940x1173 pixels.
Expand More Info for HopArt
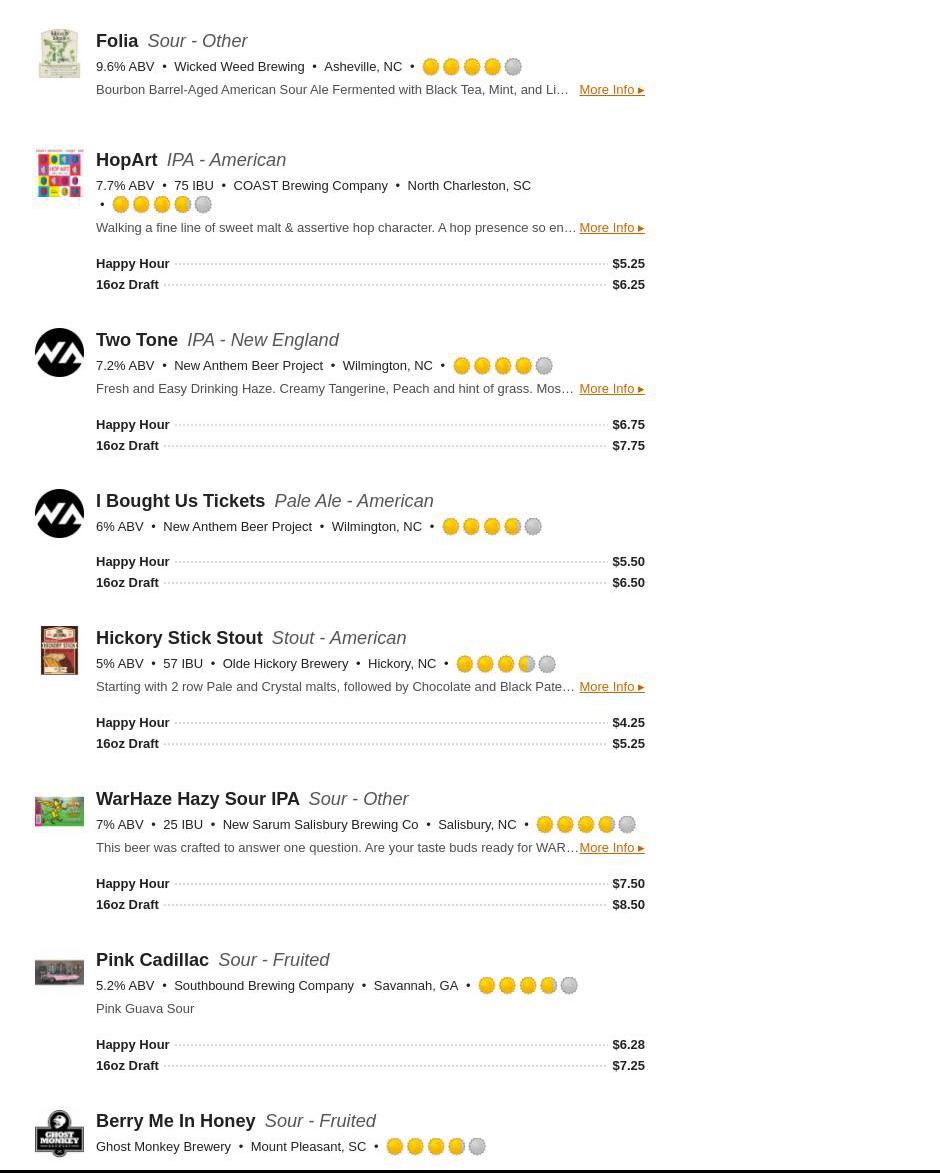point(611,228)
